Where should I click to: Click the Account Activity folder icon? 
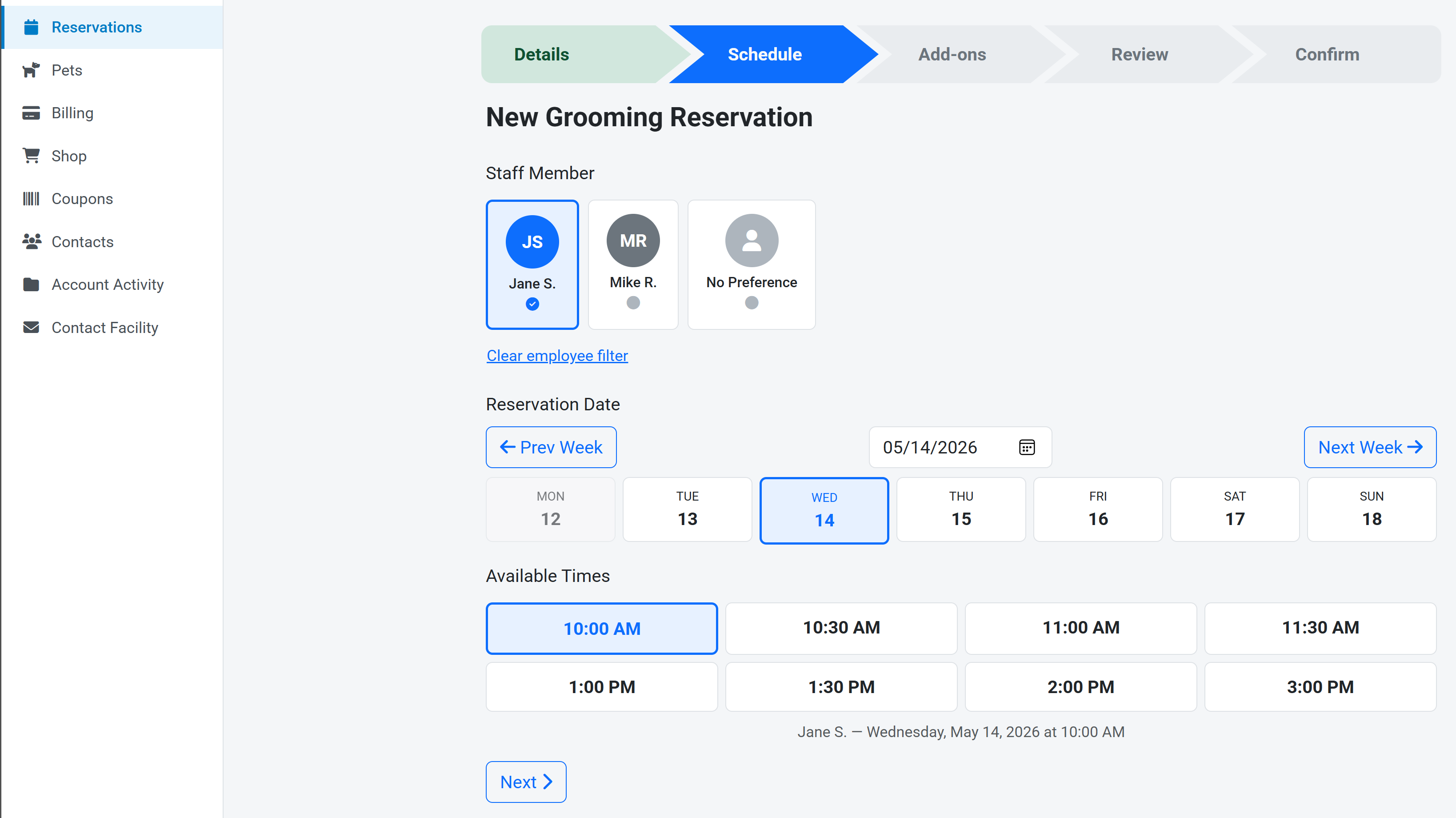31,285
